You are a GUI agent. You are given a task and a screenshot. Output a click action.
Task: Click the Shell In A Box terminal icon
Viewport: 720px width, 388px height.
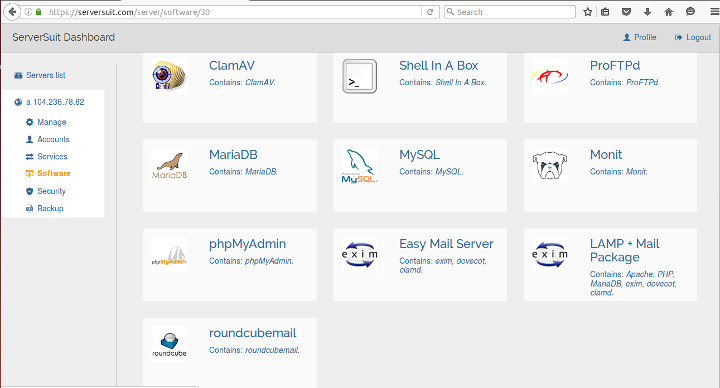360,76
